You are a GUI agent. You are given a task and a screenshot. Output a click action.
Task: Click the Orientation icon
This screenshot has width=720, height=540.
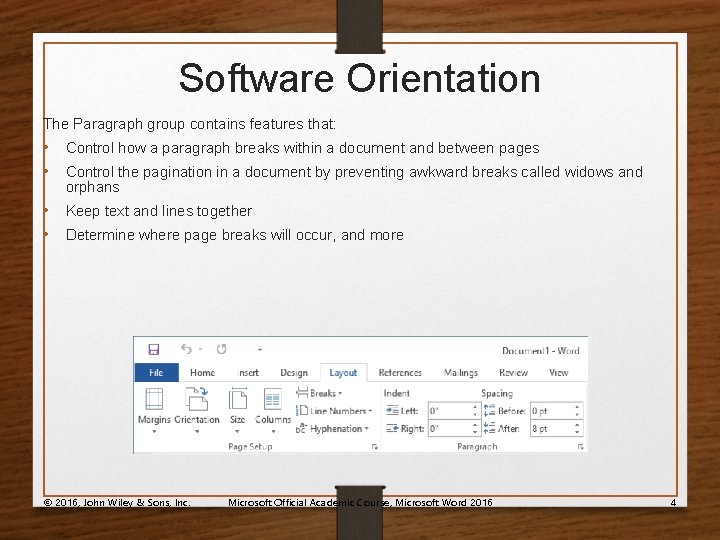(x=197, y=399)
